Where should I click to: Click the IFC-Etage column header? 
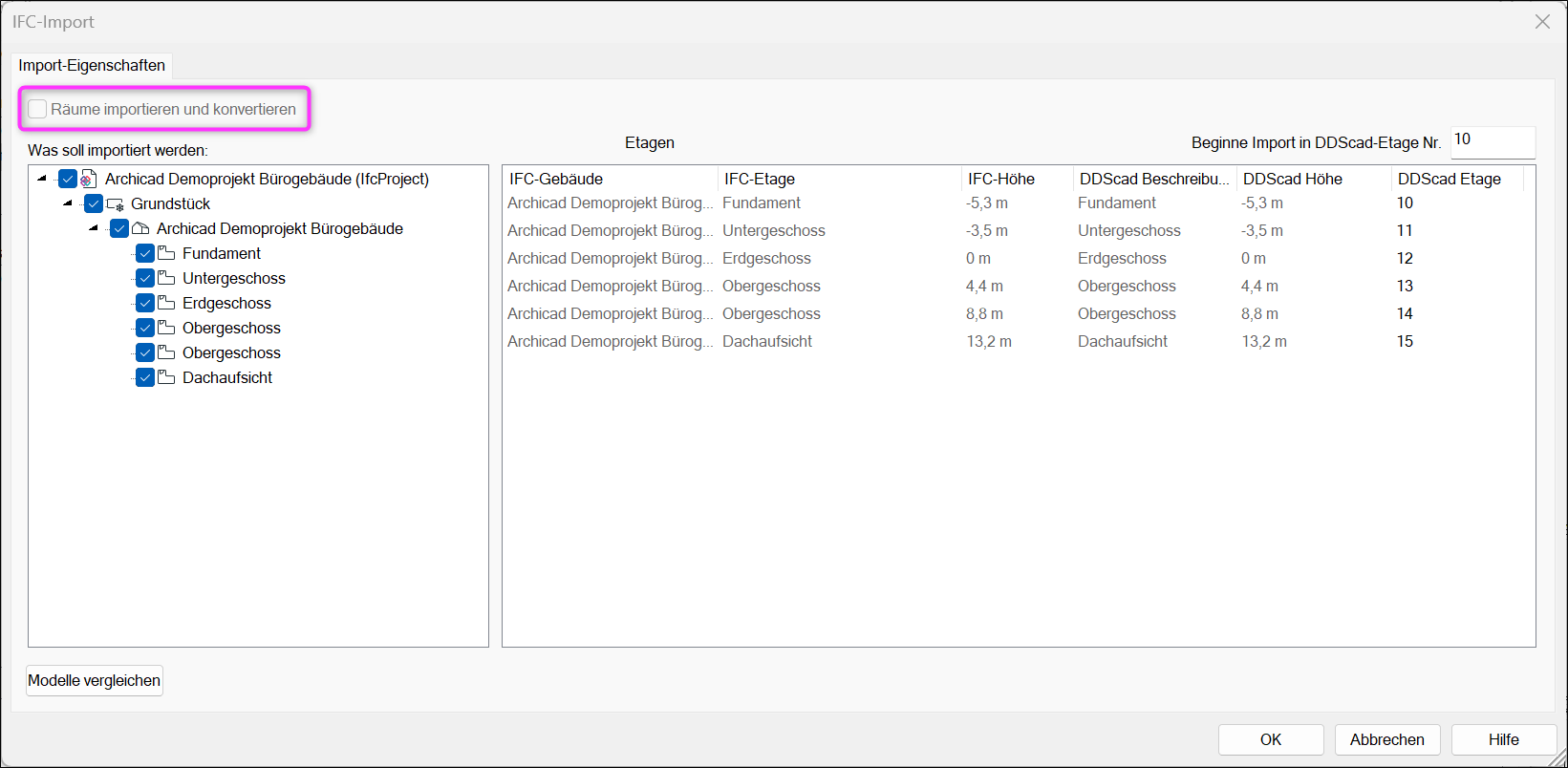coord(839,179)
